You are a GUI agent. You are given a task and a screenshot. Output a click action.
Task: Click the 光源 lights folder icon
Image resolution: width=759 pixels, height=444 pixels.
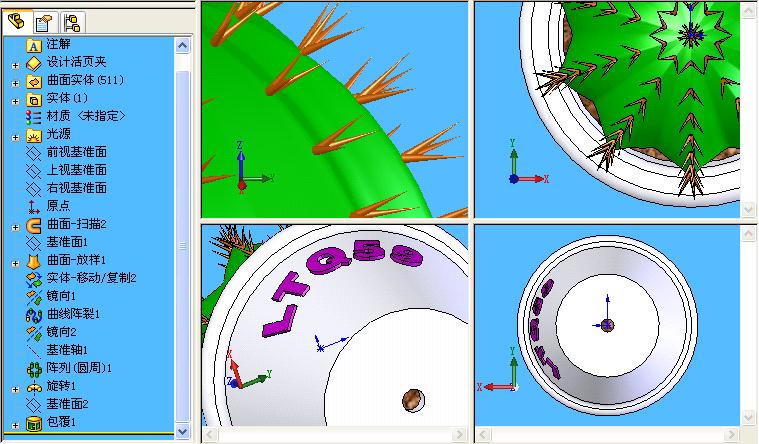(33, 135)
